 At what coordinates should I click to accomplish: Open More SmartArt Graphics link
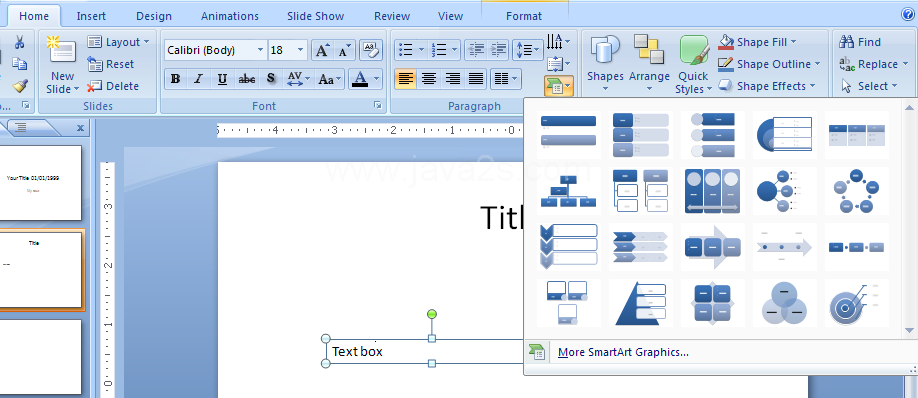(x=623, y=352)
